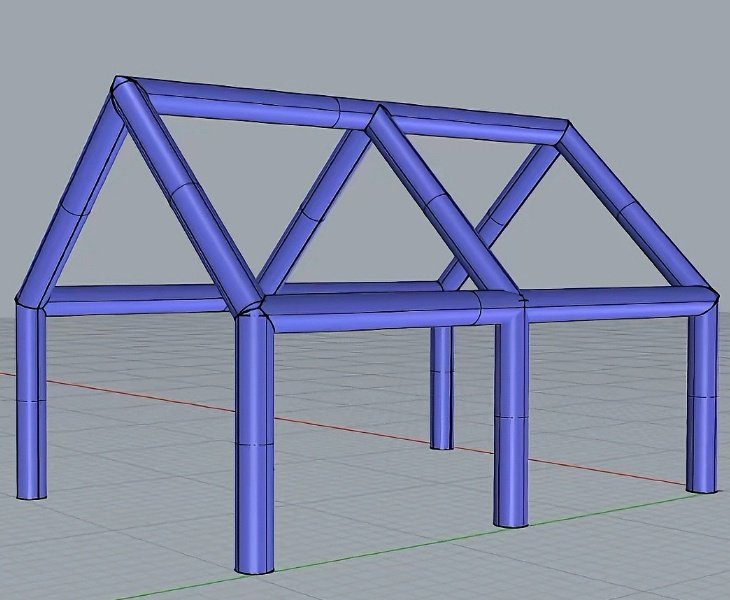Viewport: 730px width, 600px height.
Task: Select the elbow joint atop nearest front leg
Action: pos(252,312)
